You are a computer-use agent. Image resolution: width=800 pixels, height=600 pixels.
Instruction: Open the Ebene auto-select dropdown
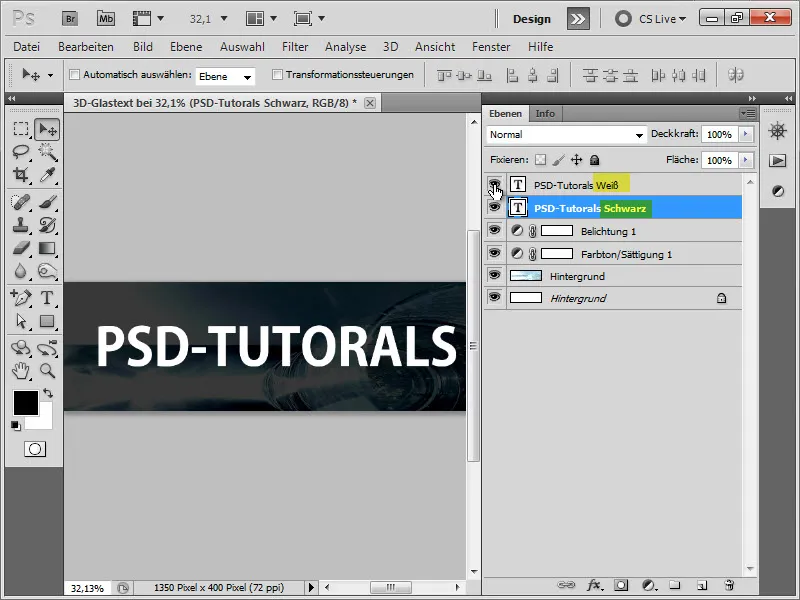[225, 76]
